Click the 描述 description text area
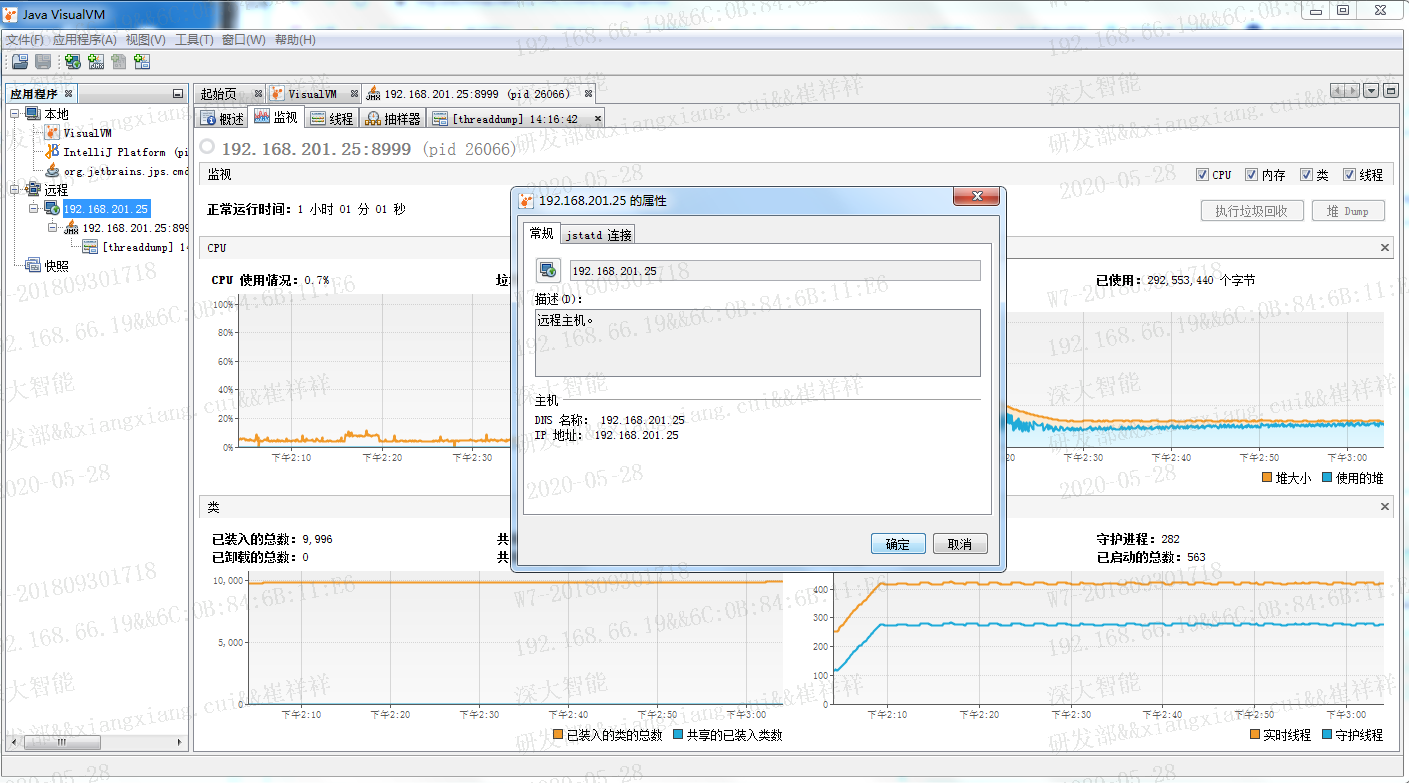This screenshot has height=783, width=1409. (758, 342)
